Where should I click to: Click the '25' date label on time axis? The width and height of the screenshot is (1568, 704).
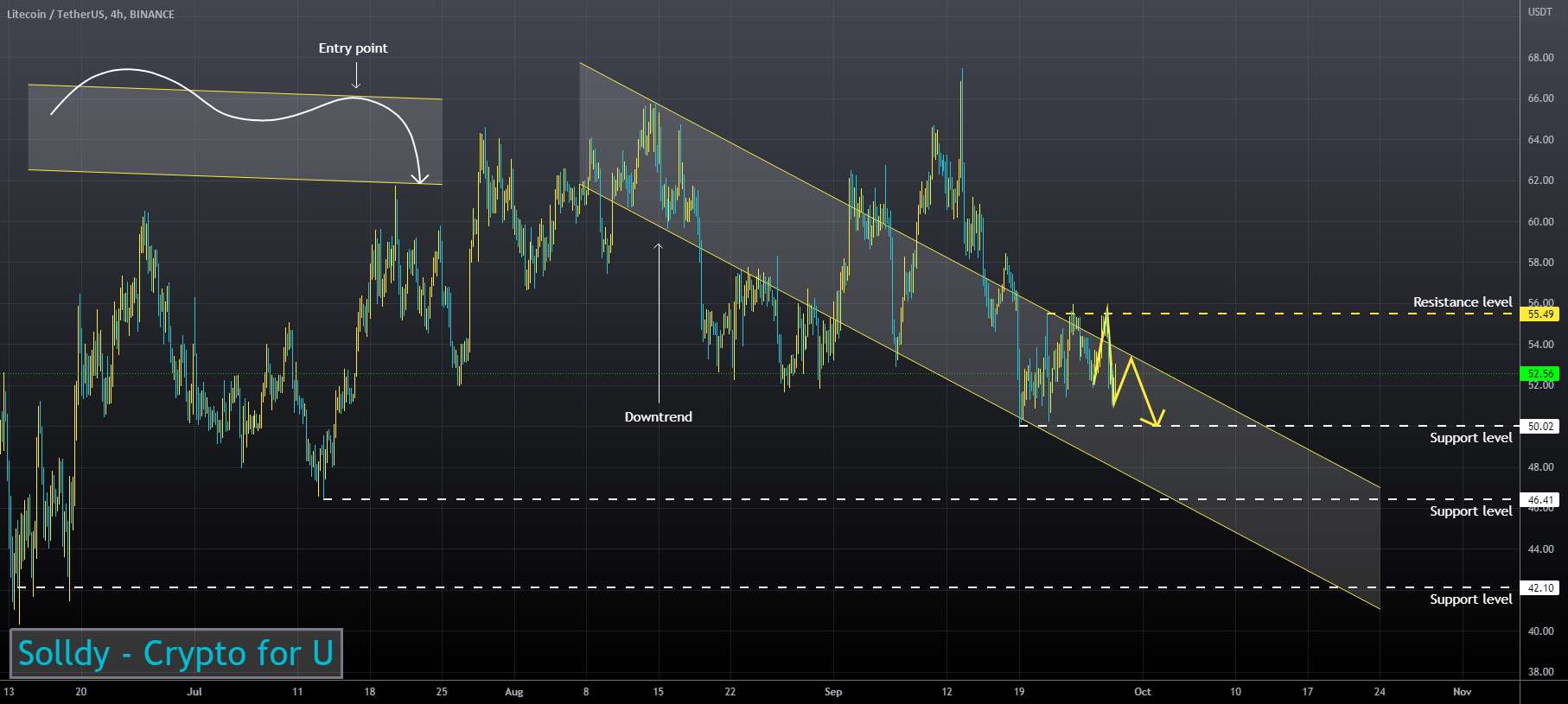(x=442, y=692)
